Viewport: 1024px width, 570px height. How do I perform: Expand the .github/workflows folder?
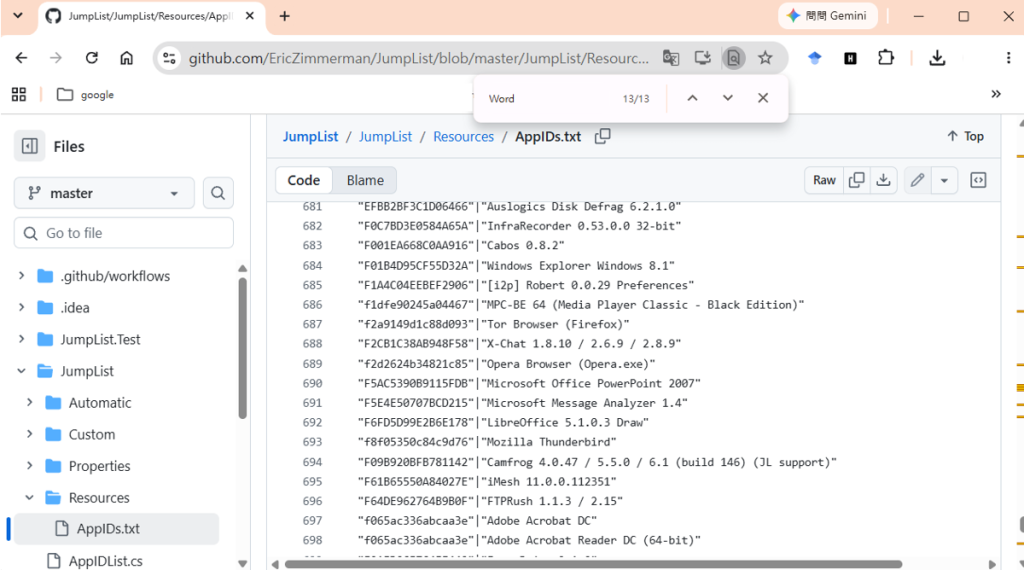pos(22,276)
